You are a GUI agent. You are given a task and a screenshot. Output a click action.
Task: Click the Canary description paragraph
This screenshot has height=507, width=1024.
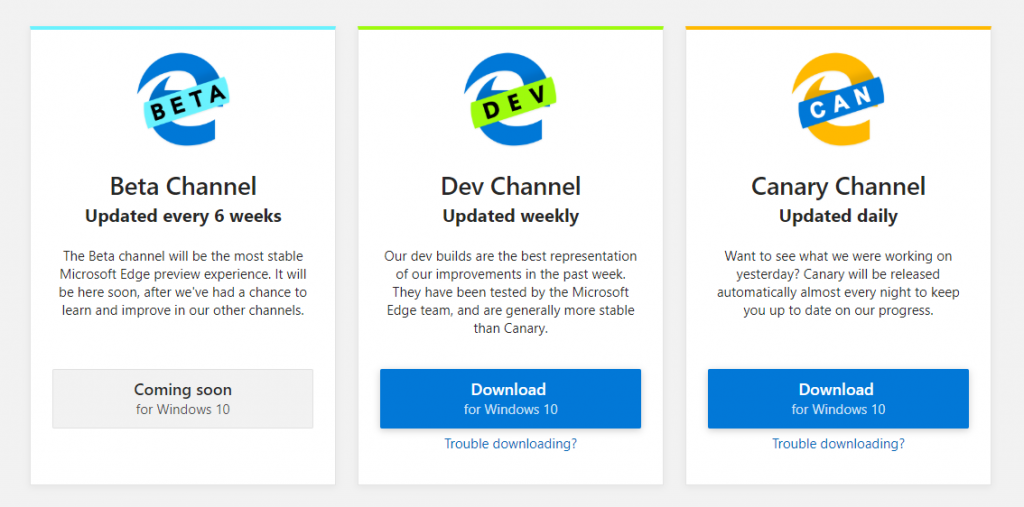click(x=839, y=283)
